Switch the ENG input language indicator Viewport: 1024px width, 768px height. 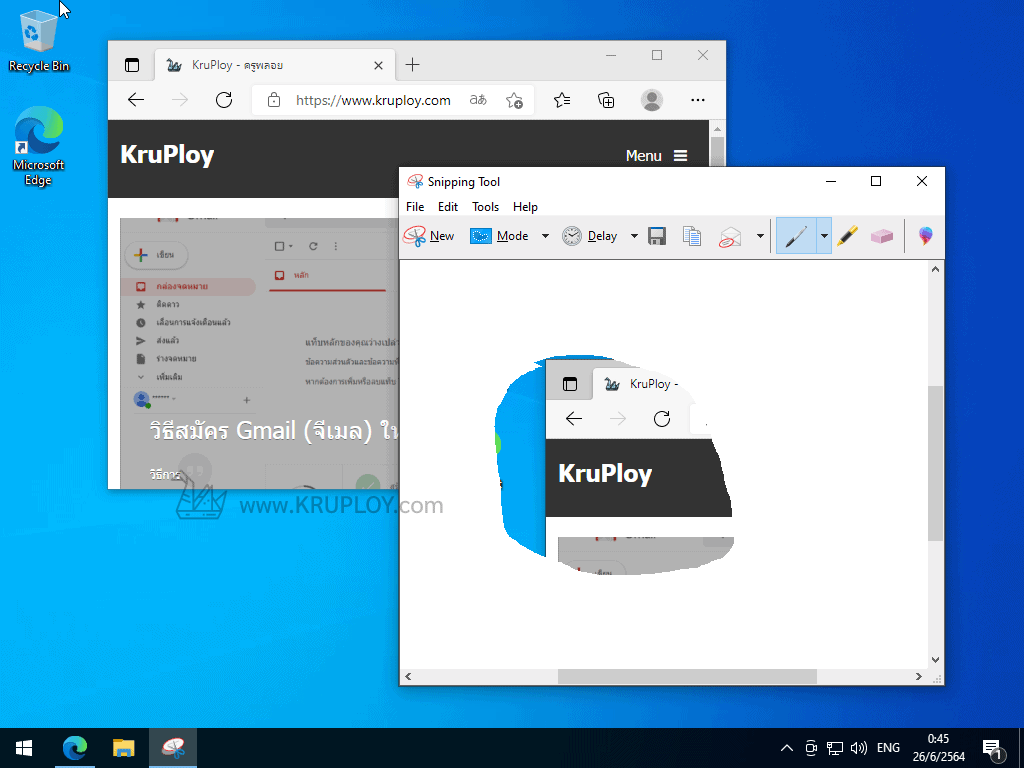point(888,748)
